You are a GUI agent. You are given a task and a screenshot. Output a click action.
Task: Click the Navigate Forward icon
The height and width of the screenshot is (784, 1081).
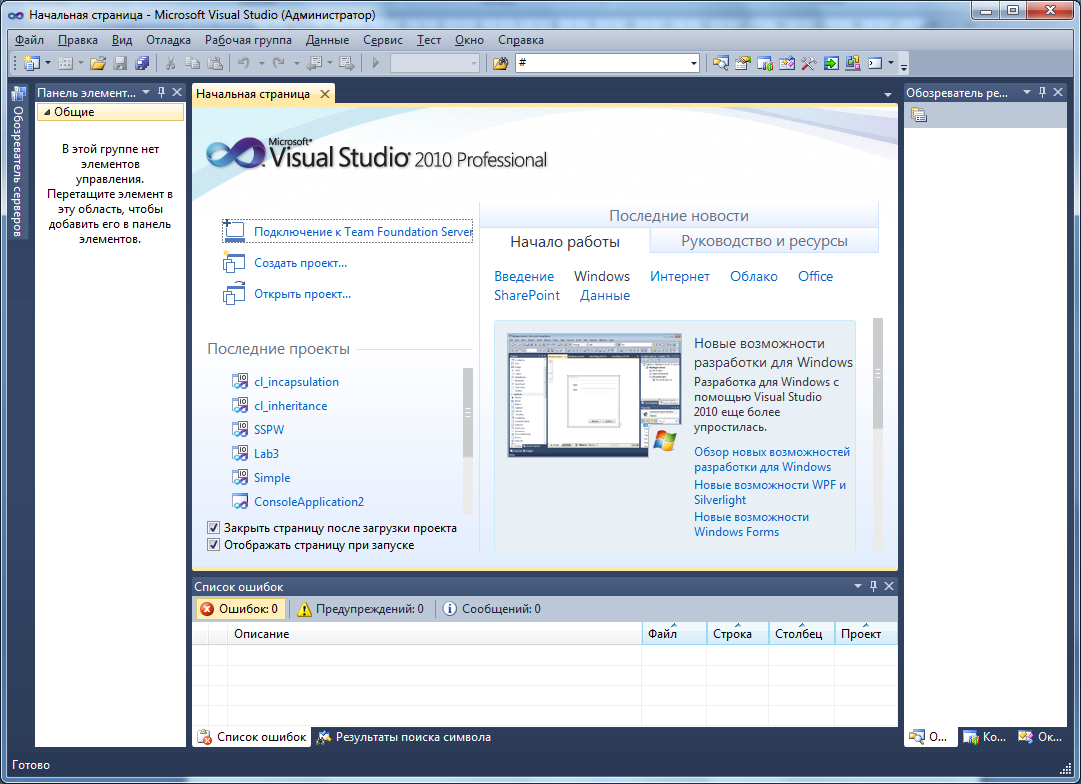(347, 63)
